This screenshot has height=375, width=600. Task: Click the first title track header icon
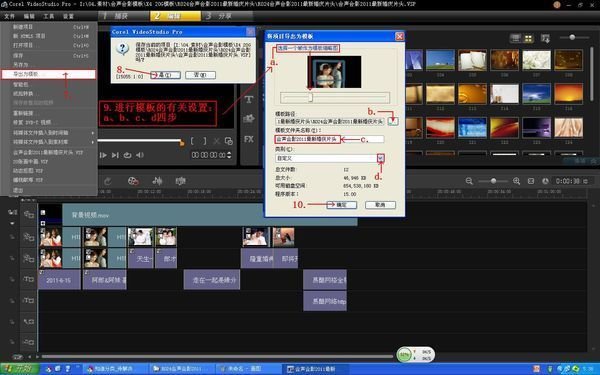(x=29, y=280)
